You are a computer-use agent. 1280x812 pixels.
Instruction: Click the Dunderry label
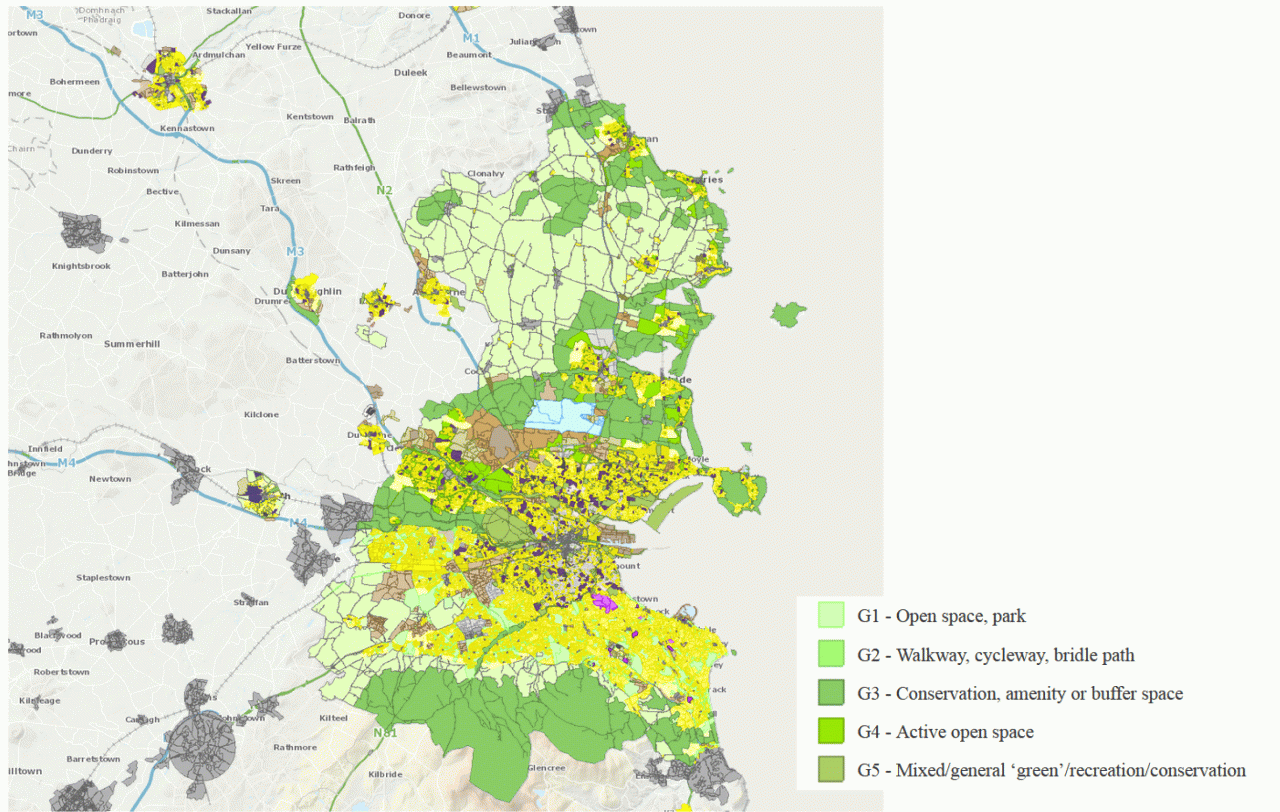pyautogui.click(x=92, y=151)
